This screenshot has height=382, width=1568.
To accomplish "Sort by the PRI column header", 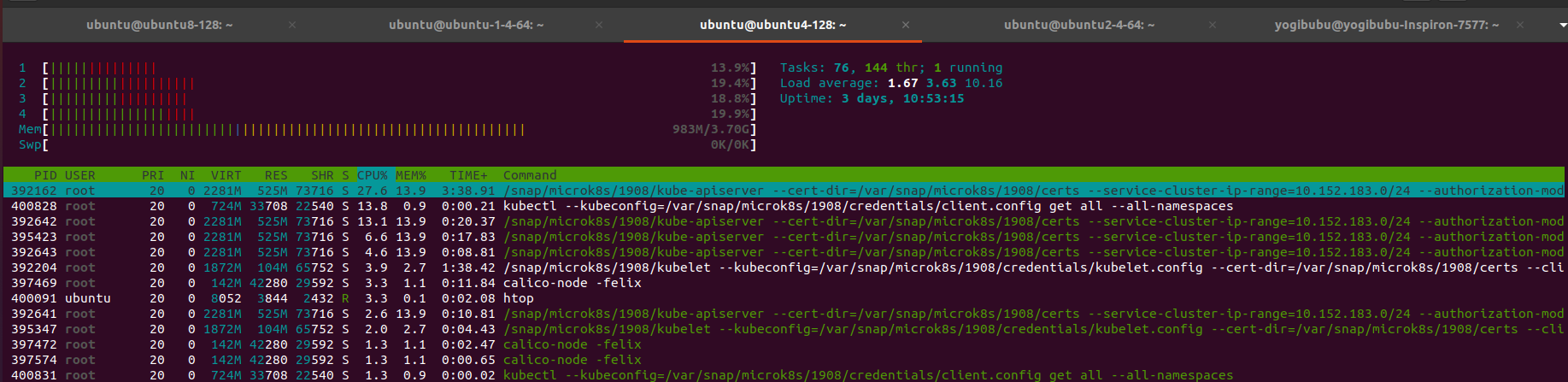I will pyautogui.click(x=153, y=175).
